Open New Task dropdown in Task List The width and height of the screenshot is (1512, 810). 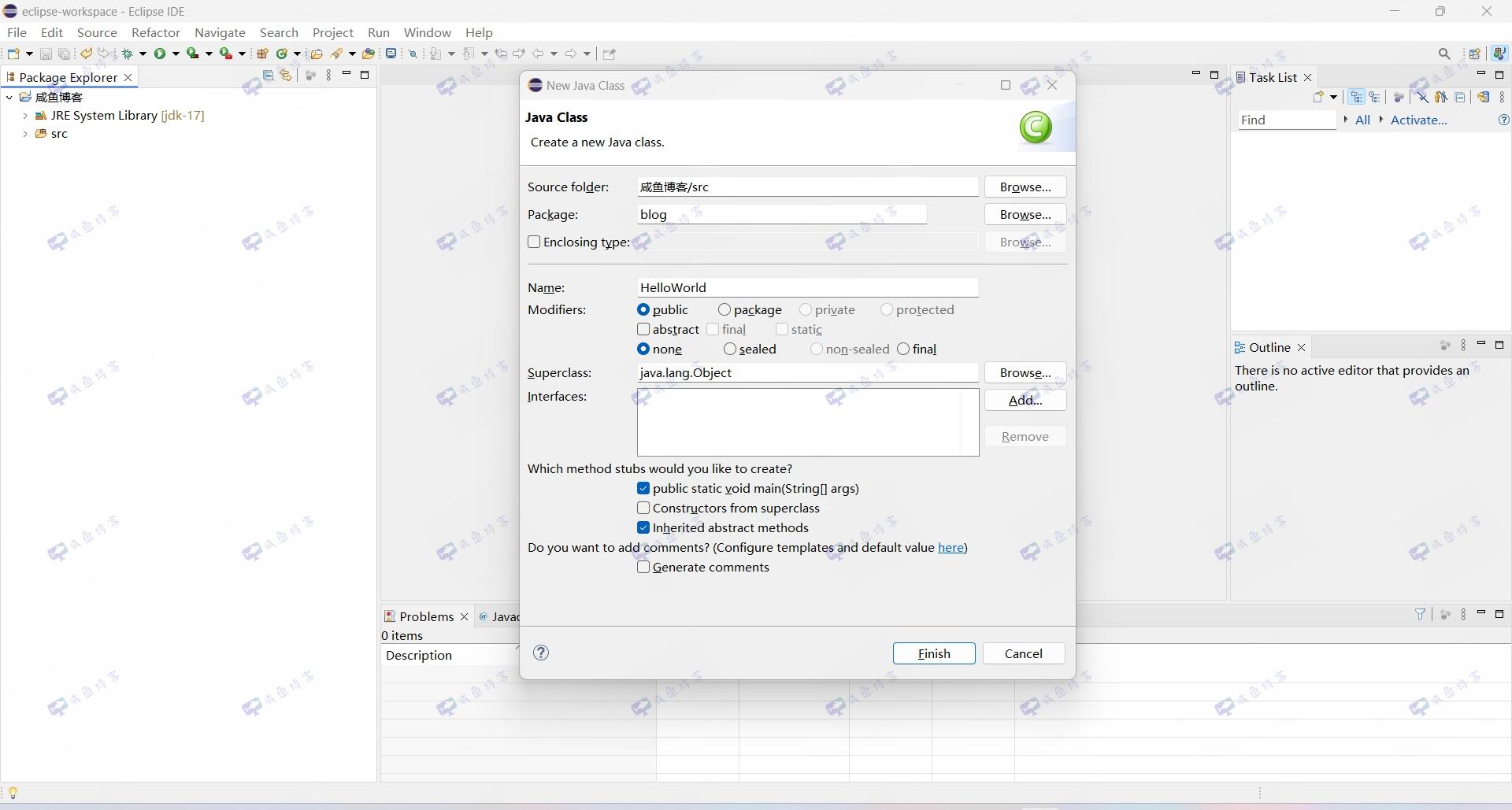tap(1333, 97)
